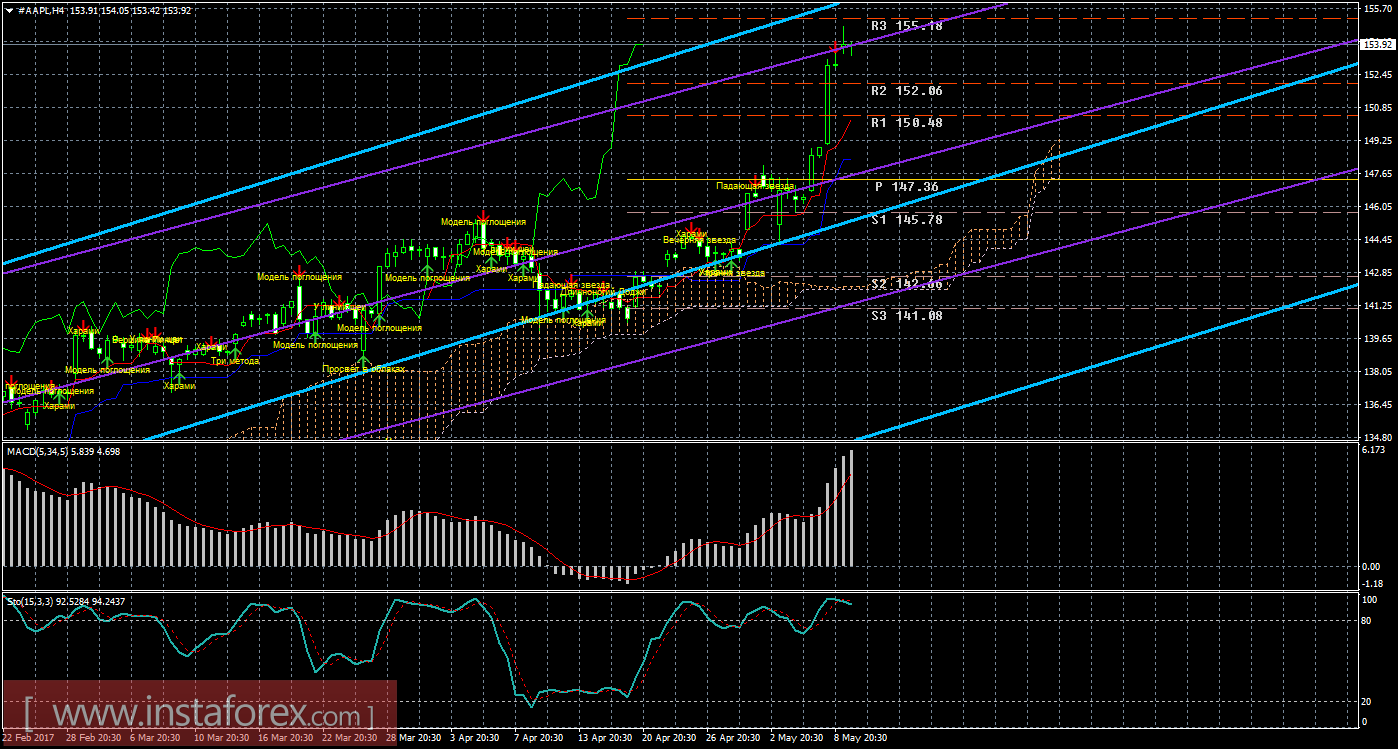Click the 20 Apr 20:30 date label
Viewport: 1398px width, 749px height.
click(670, 739)
